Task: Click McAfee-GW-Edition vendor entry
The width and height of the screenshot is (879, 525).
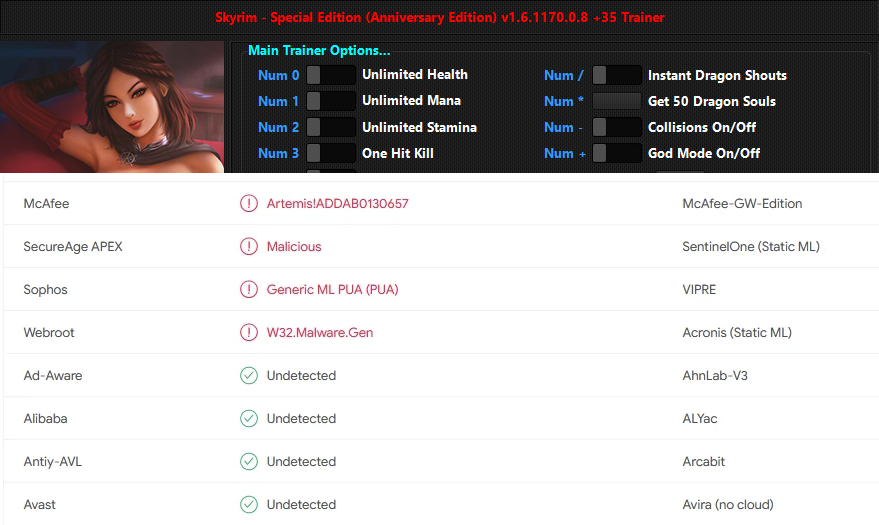Action: pyautogui.click(x=742, y=203)
